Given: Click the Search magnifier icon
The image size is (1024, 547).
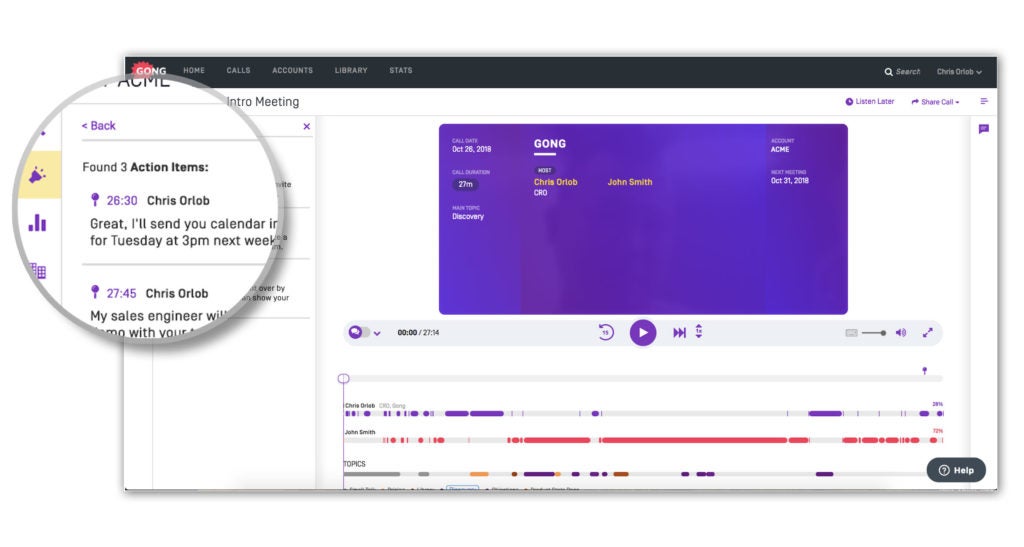Looking at the screenshot, I should tap(888, 72).
